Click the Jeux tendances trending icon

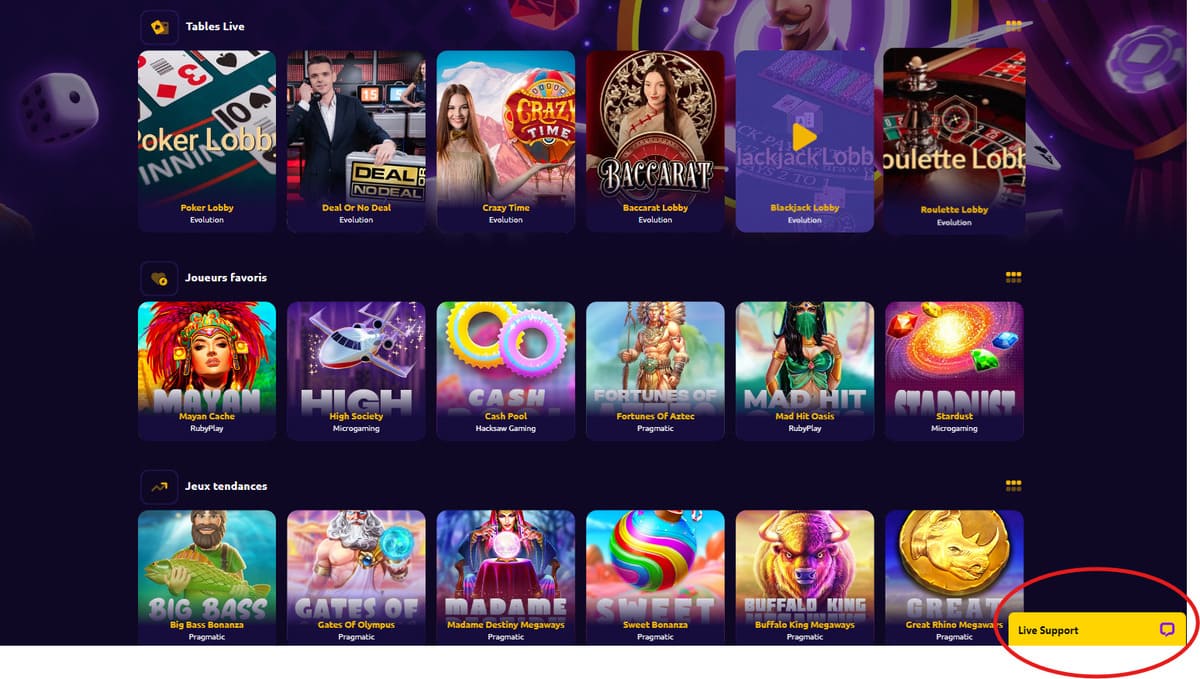coord(159,486)
